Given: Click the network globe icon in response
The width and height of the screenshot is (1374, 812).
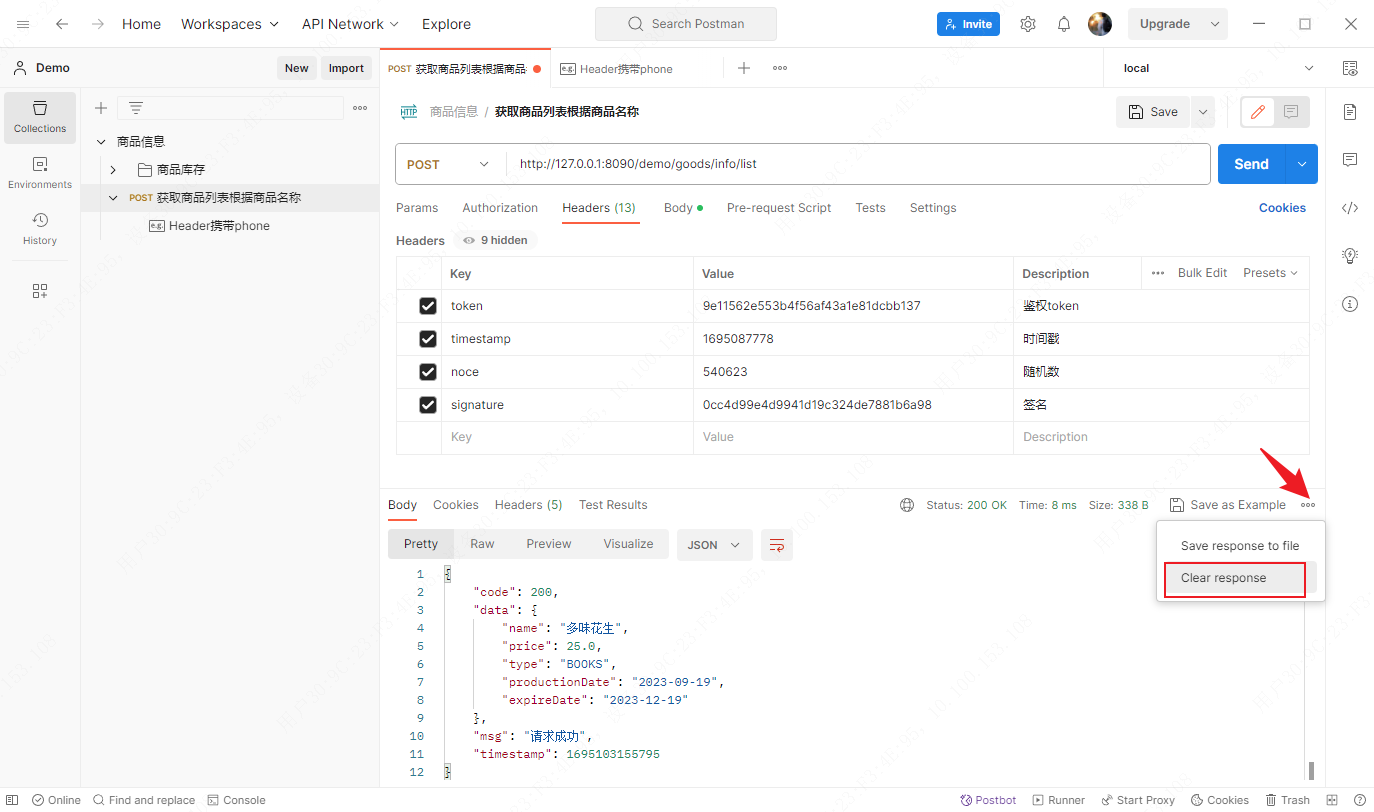Looking at the screenshot, I should (x=907, y=505).
